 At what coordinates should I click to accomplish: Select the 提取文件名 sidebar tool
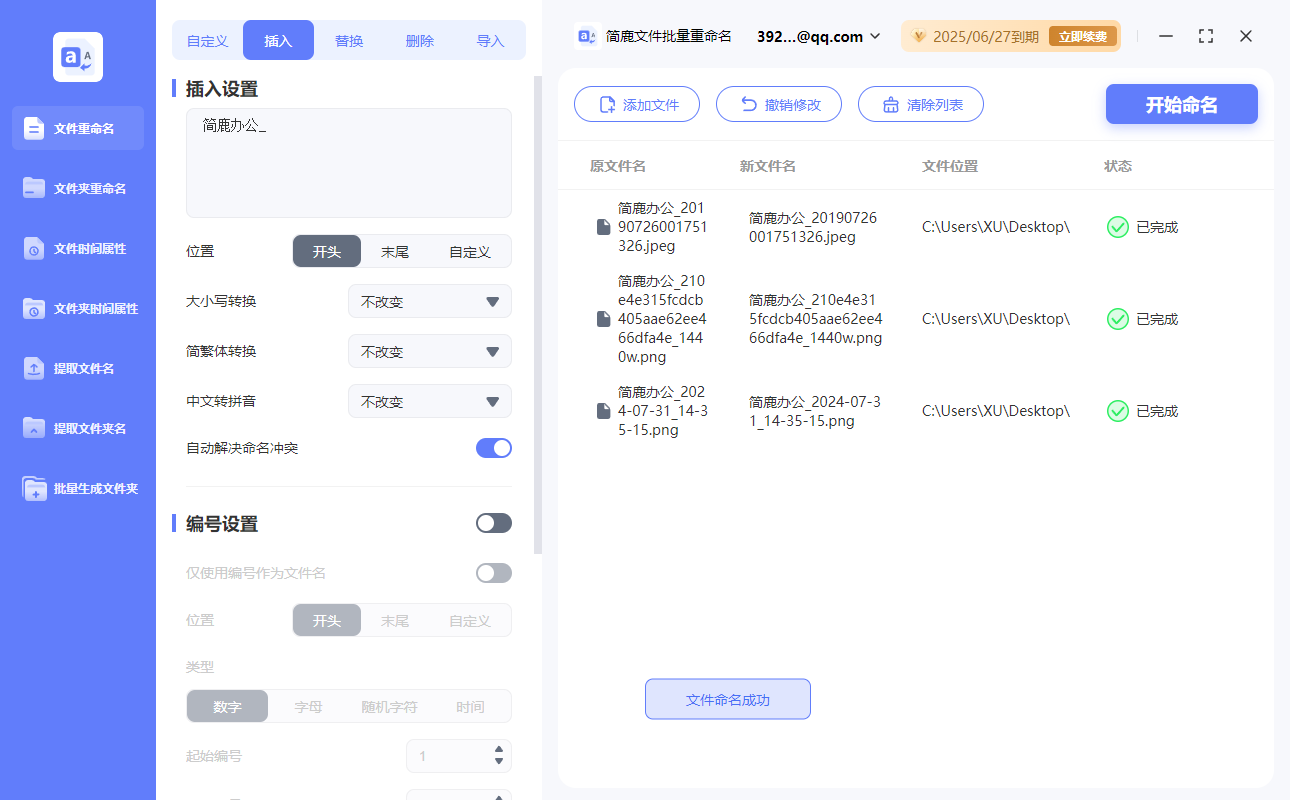(77, 368)
